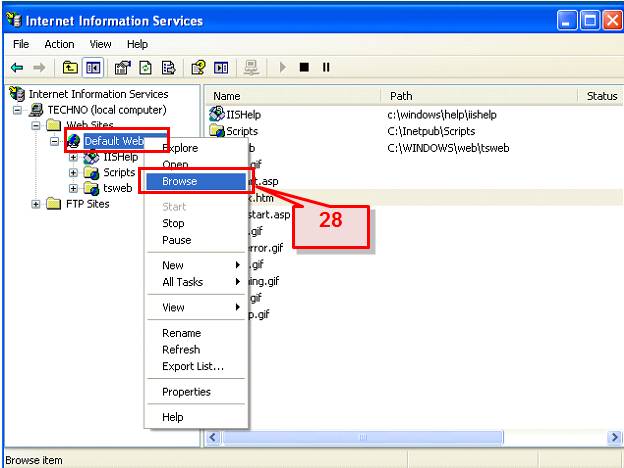Click the Back arrow toolbar icon

tap(17, 68)
